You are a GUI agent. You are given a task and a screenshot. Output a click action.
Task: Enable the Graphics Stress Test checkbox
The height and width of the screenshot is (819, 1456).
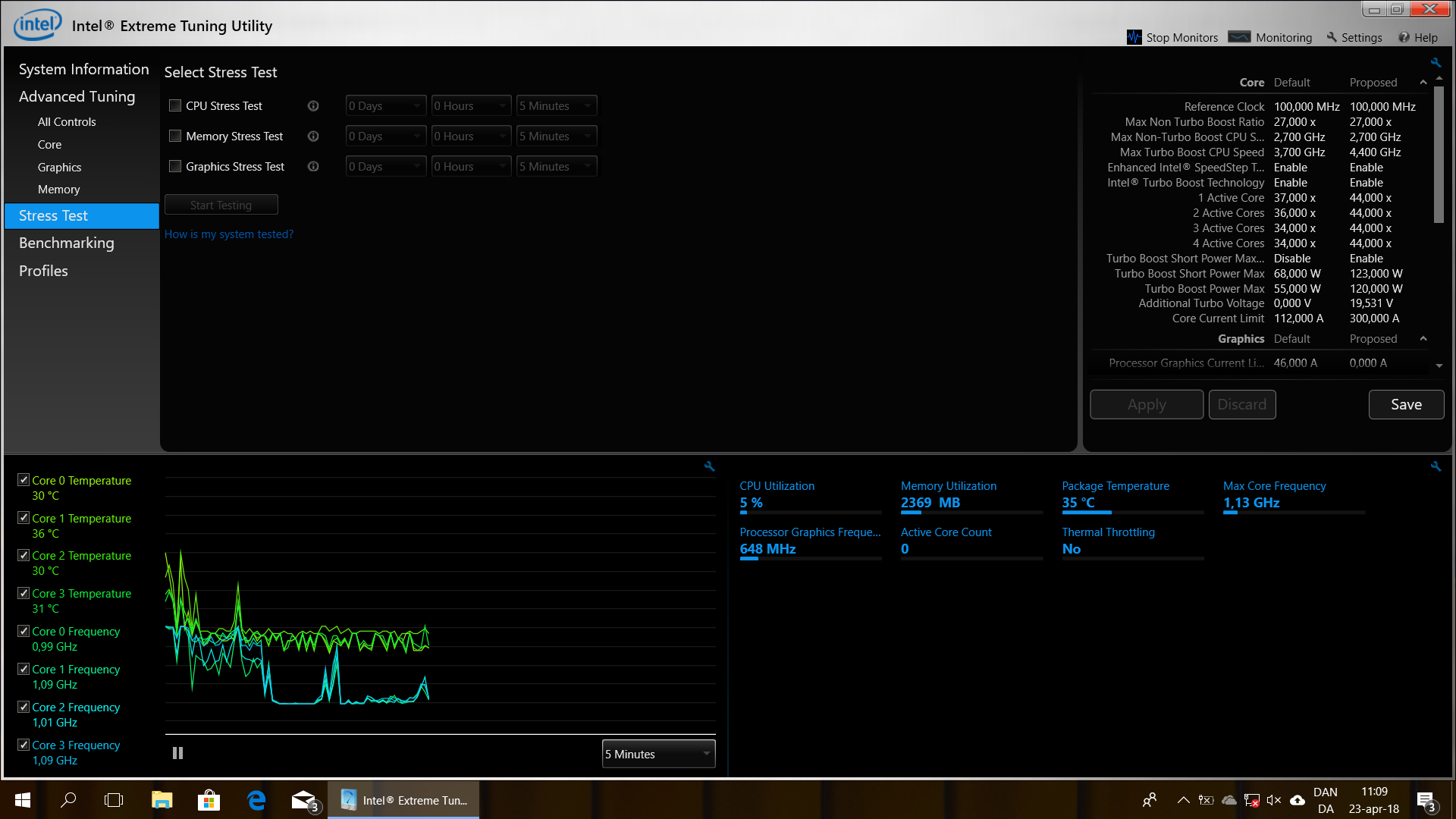coord(175,167)
